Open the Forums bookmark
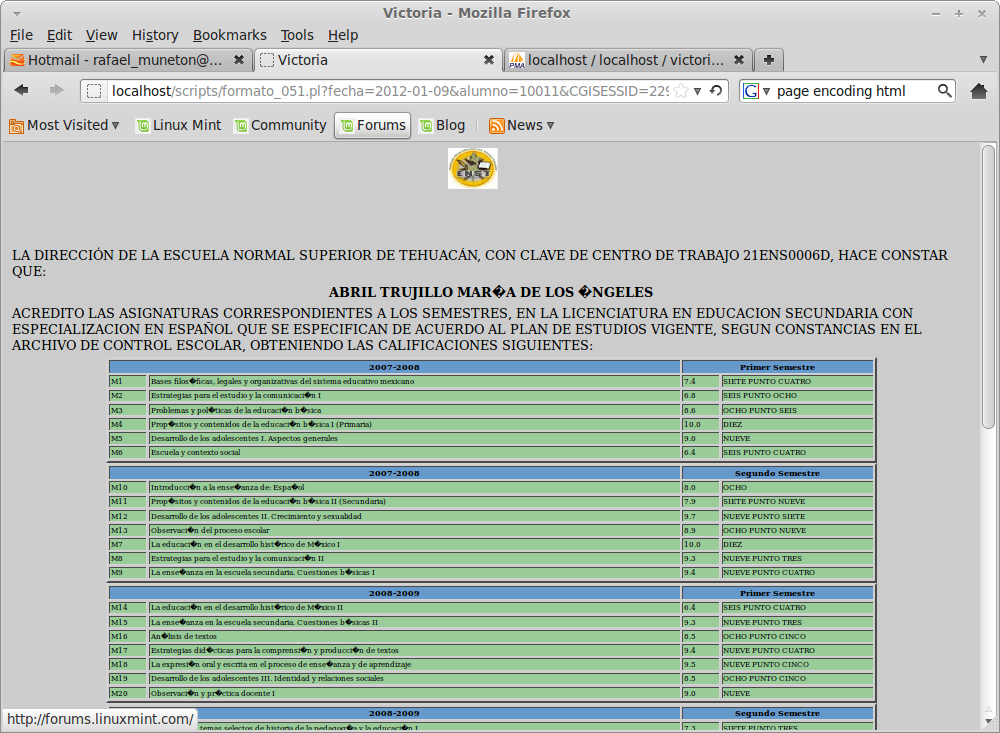 pos(373,126)
